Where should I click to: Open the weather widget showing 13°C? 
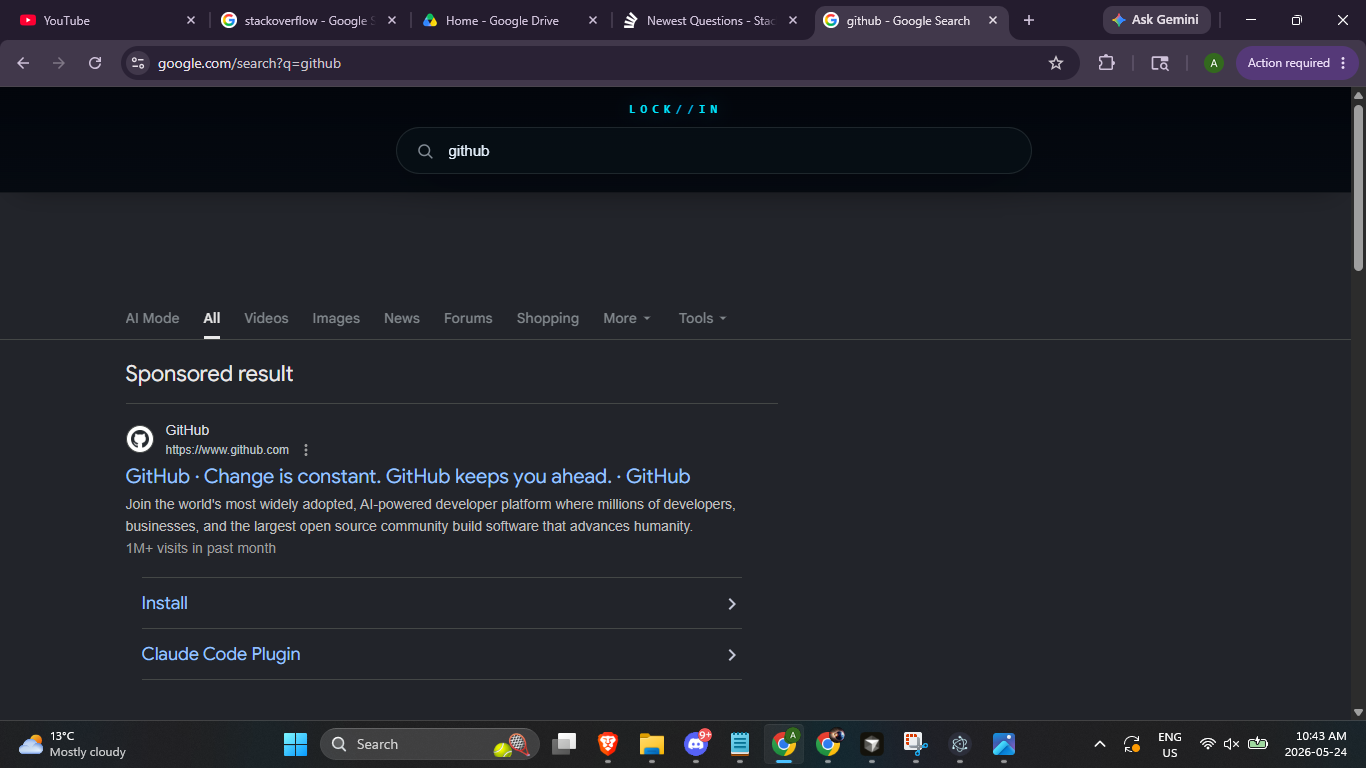pyautogui.click(x=72, y=744)
